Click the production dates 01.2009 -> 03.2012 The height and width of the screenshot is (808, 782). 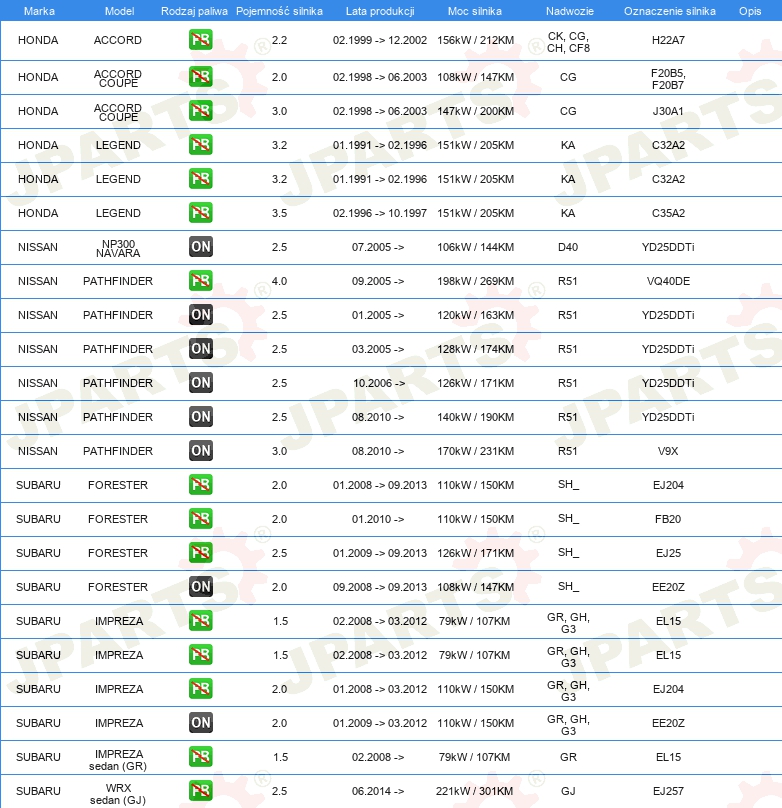[380, 723]
